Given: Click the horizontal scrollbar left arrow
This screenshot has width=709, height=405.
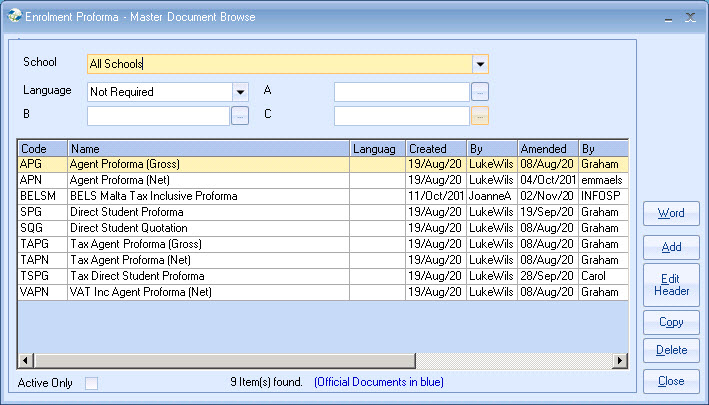Looking at the screenshot, I should coord(25,360).
